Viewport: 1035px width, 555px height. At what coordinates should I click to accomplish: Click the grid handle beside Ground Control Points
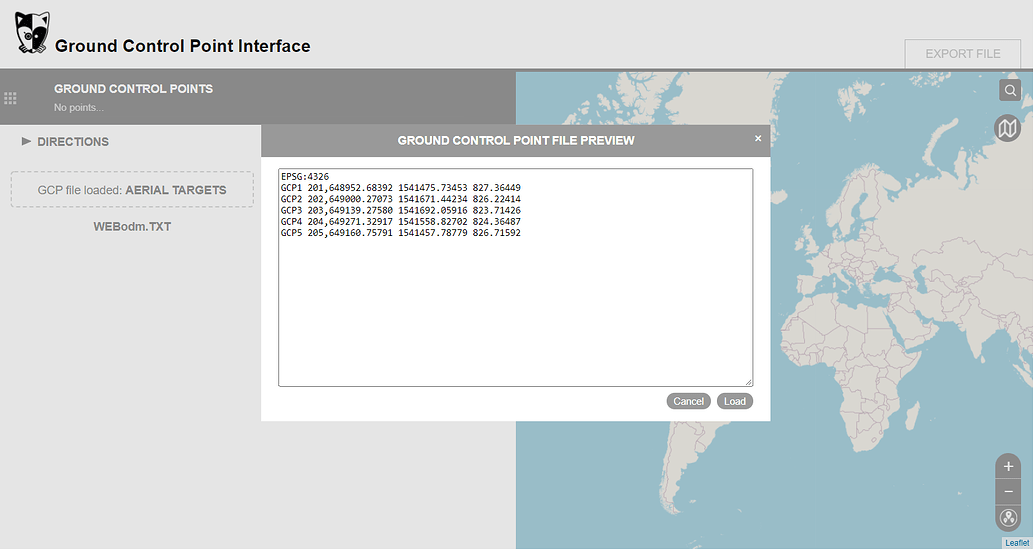[11, 98]
